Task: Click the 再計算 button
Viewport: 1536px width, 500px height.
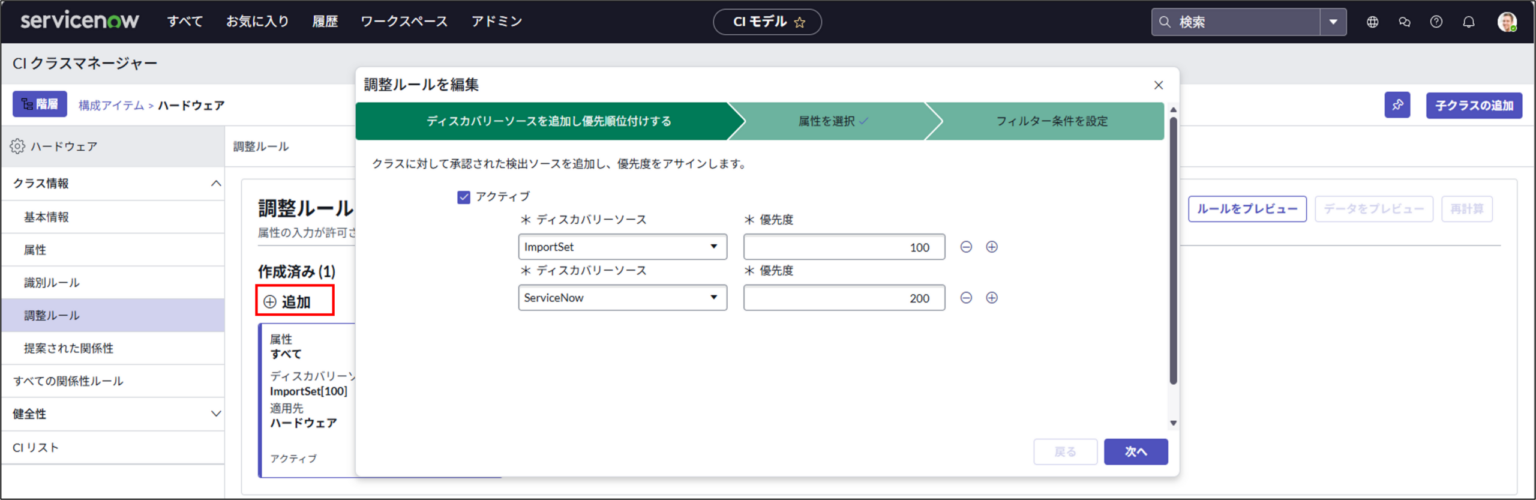Action: (1467, 209)
